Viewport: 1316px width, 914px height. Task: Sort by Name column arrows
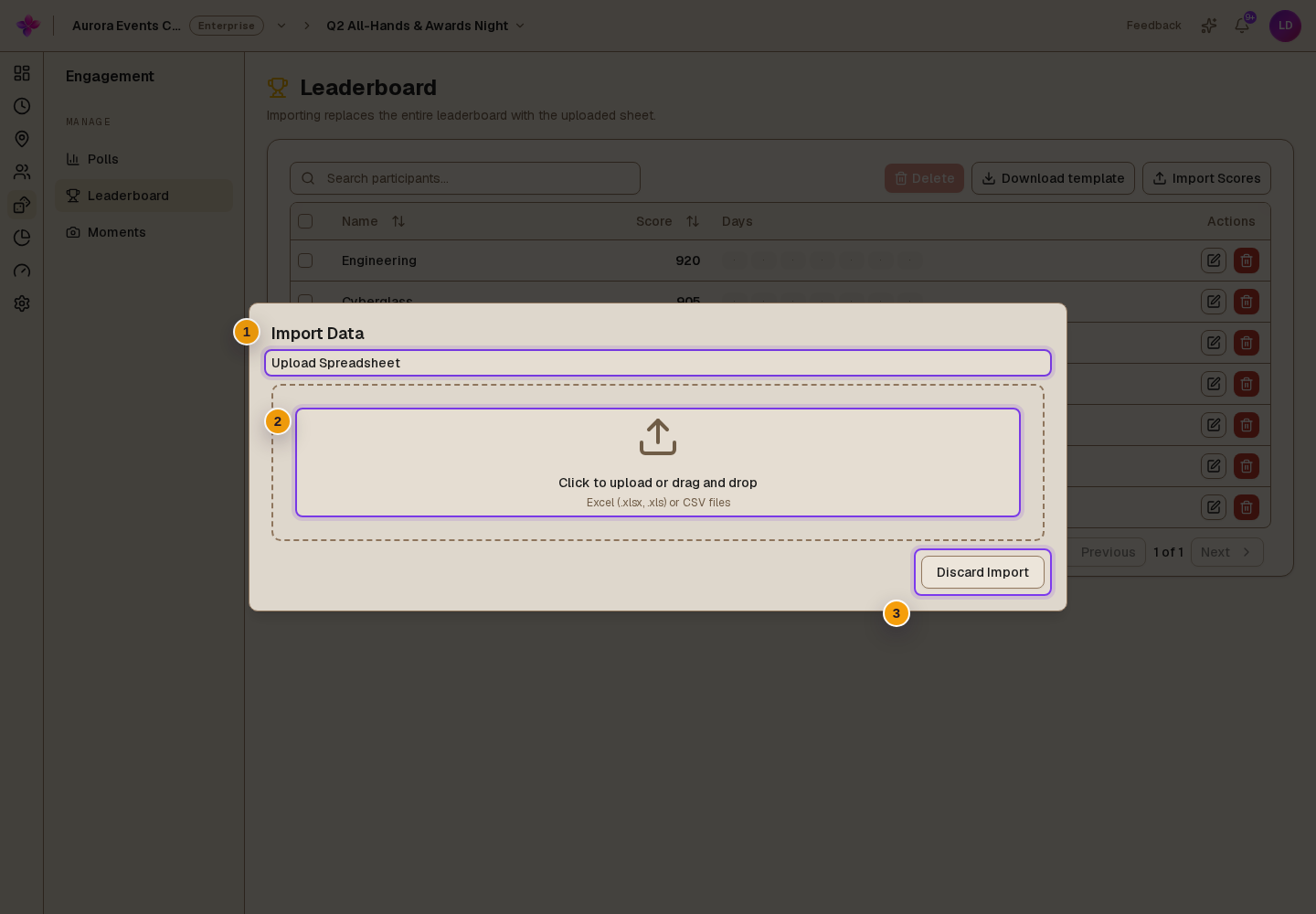pyautogui.click(x=398, y=221)
